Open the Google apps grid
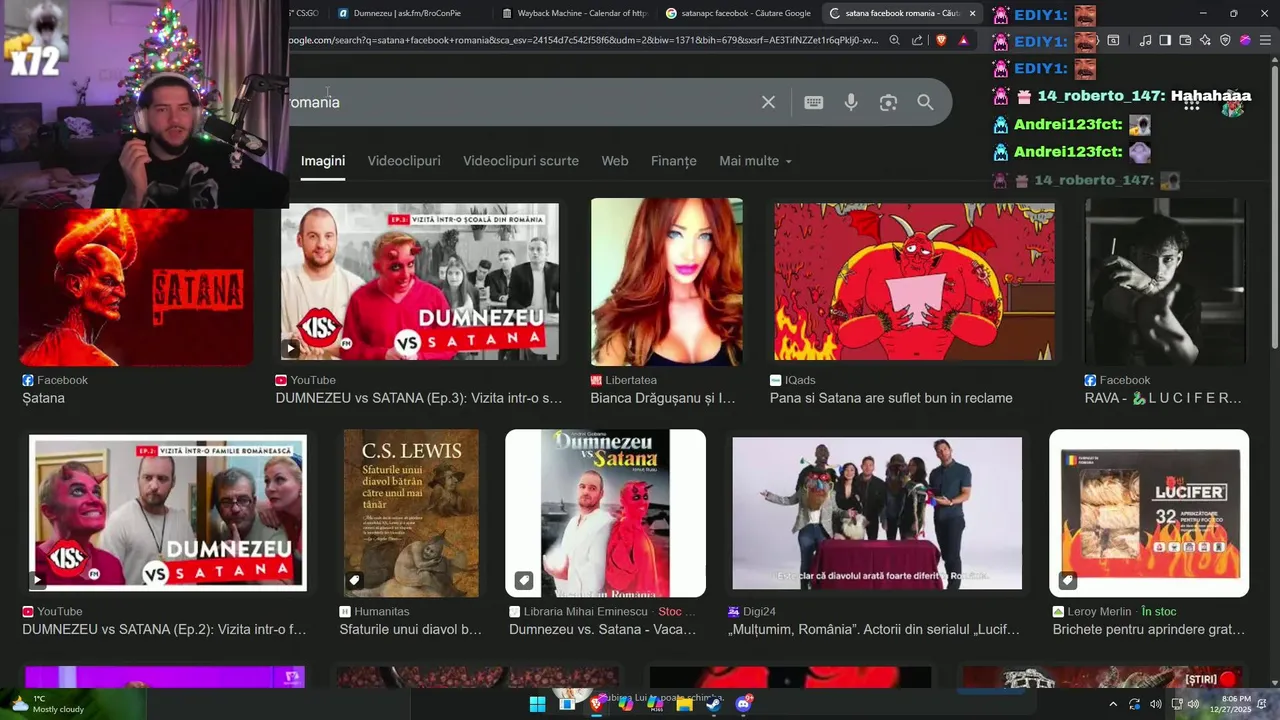Viewport: 1280px width, 720px height. click(x=1191, y=103)
